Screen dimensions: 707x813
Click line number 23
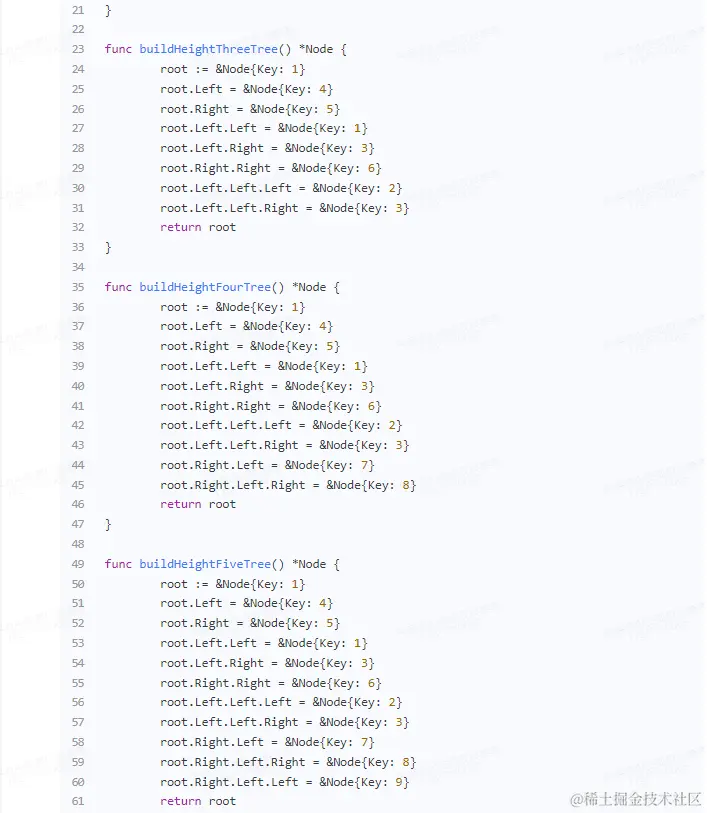[x=78, y=49]
